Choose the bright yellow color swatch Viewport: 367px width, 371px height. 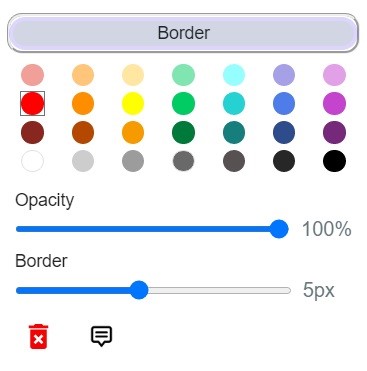[133, 104]
